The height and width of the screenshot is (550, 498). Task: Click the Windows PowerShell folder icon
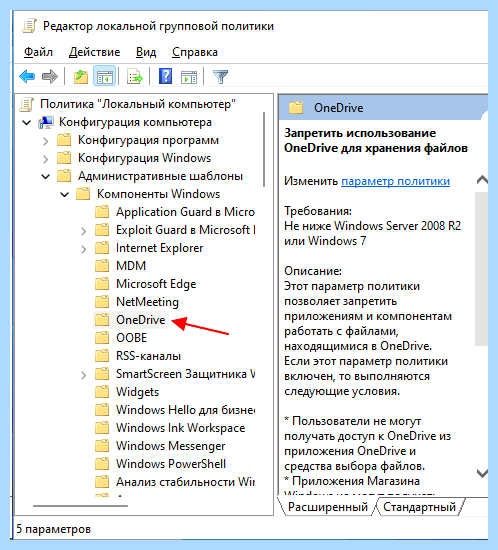[102, 463]
